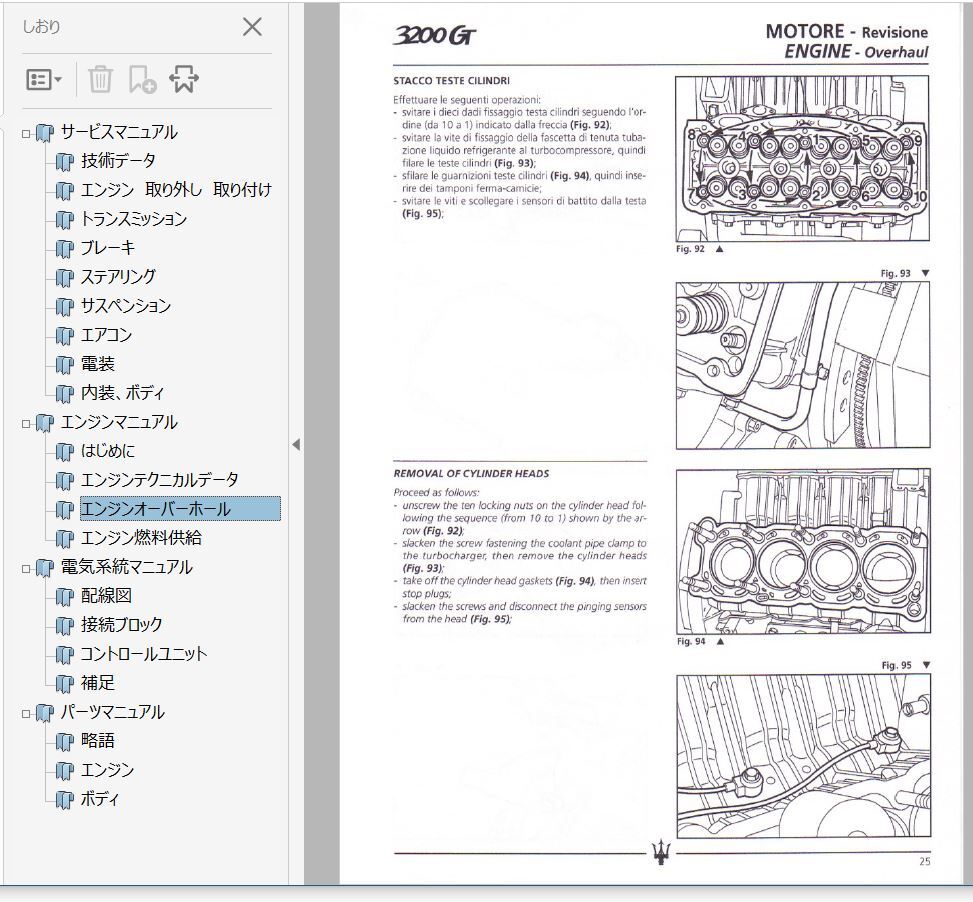Open the サービスマニュアル bookmark
The image size is (973, 902).
coord(119,132)
